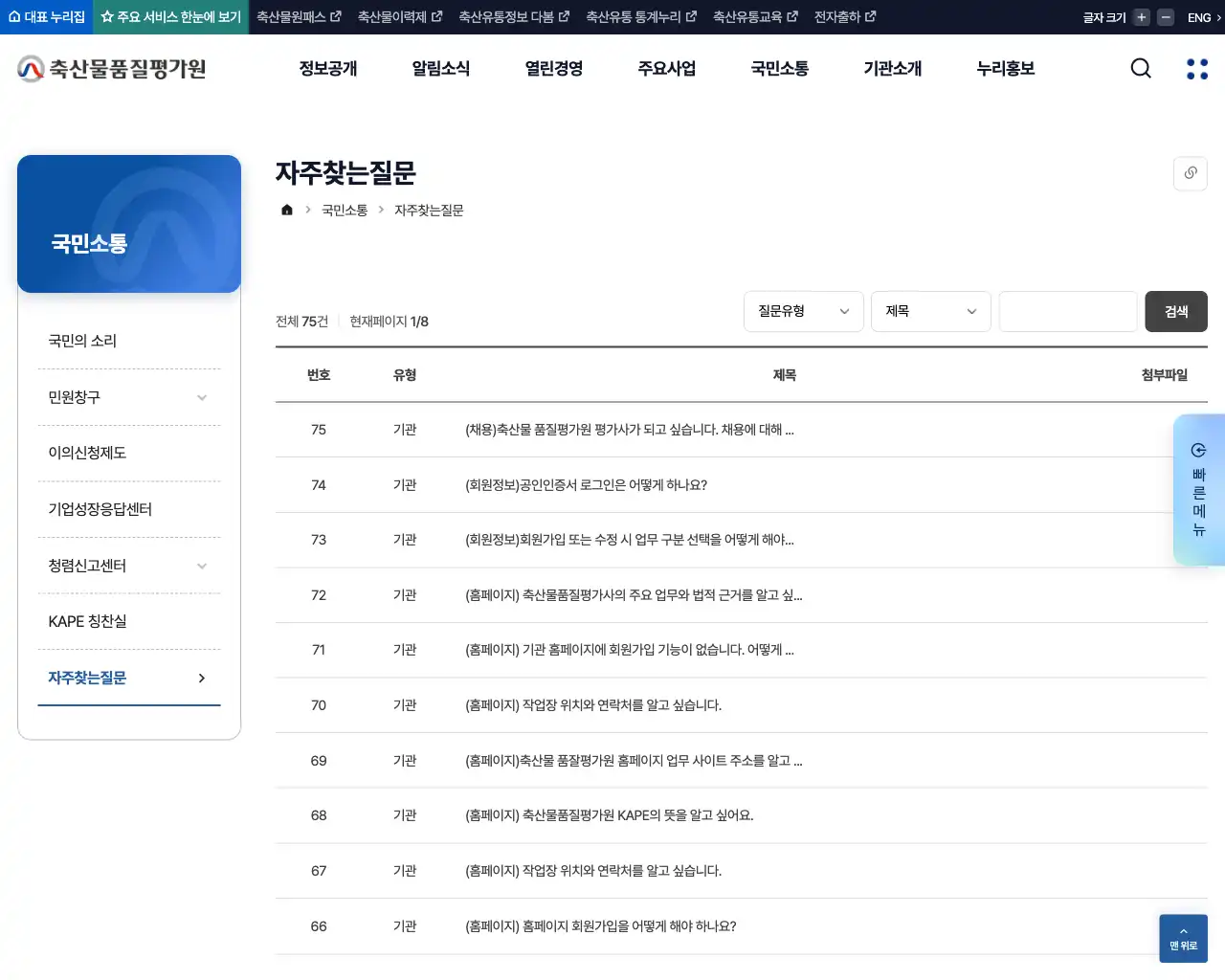This screenshot has height=980, width=1225.
Task: Click the 축산물품질평가원 logo
Action: pos(112,68)
